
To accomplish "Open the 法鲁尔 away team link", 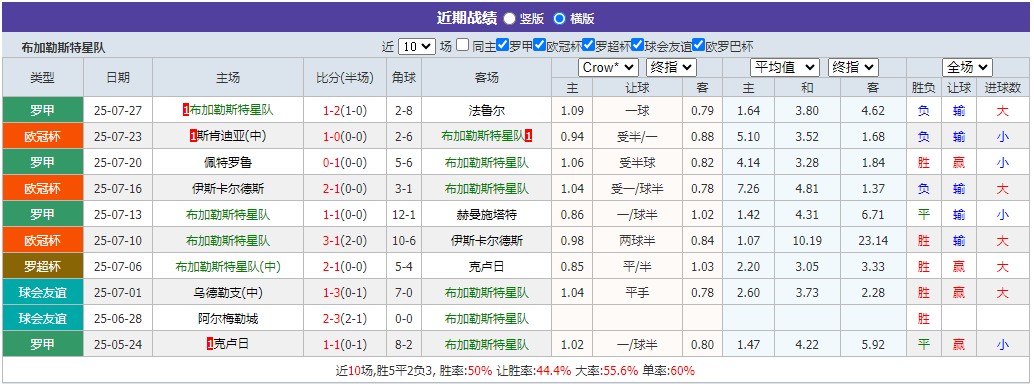I will 487,110.
